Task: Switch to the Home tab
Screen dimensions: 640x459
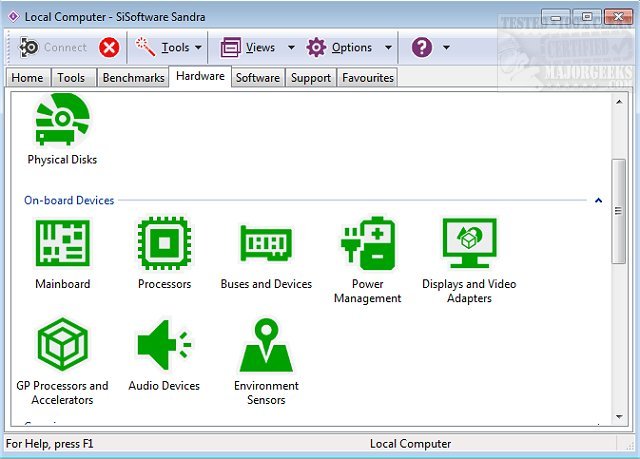Action: point(27,78)
